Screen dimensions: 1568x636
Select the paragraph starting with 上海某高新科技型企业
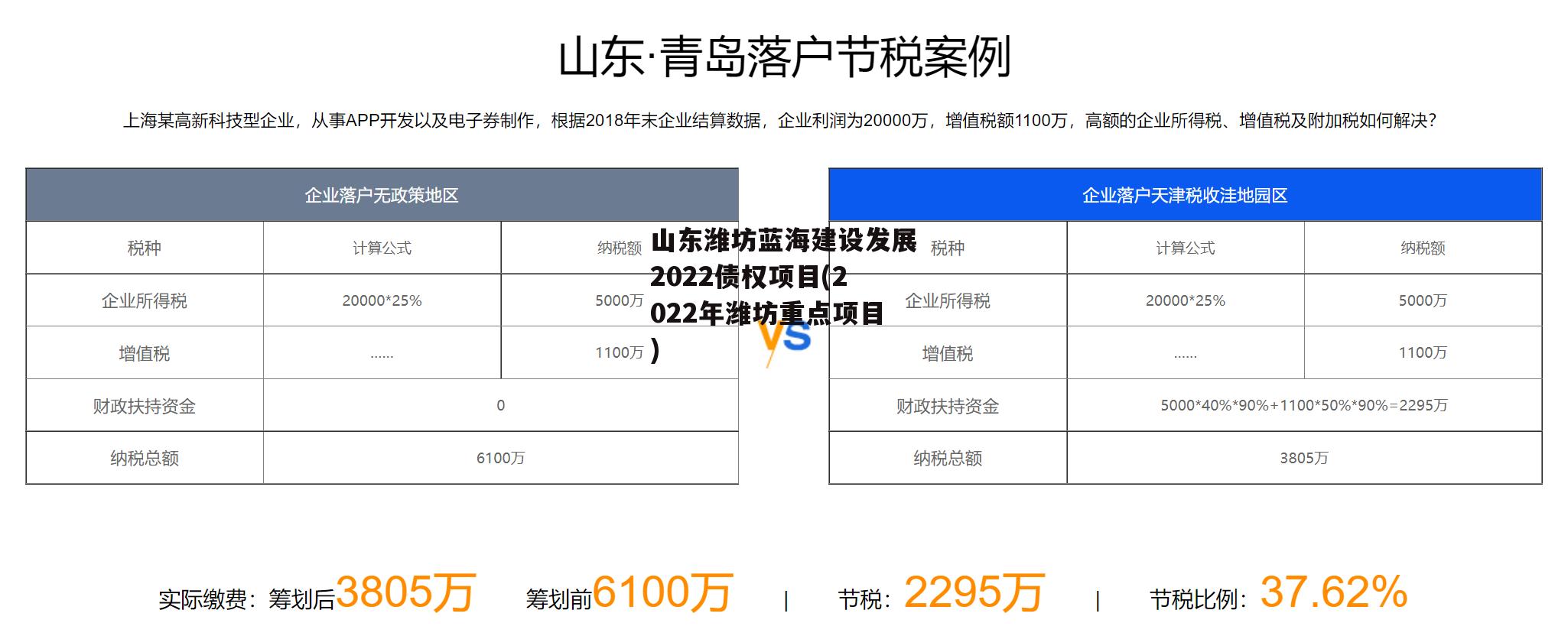[780, 121]
